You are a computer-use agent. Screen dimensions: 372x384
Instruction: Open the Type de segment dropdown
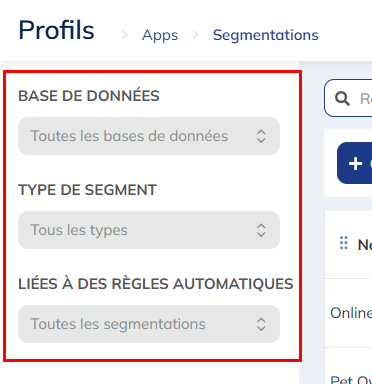point(149,230)
